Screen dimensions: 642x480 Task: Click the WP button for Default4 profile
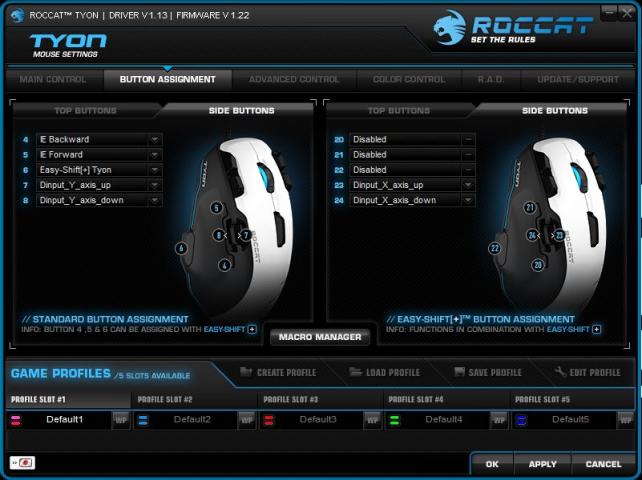(499, 420)
